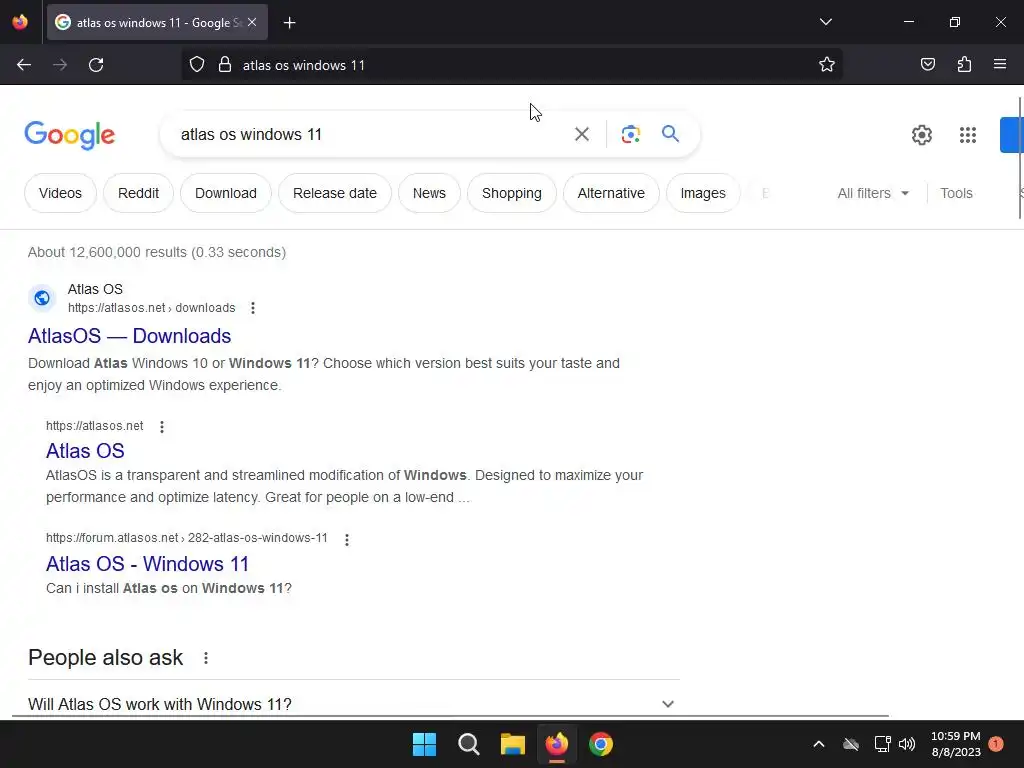Open the network status tray icon
1024x768 pixels.
[x=882, y=744]
